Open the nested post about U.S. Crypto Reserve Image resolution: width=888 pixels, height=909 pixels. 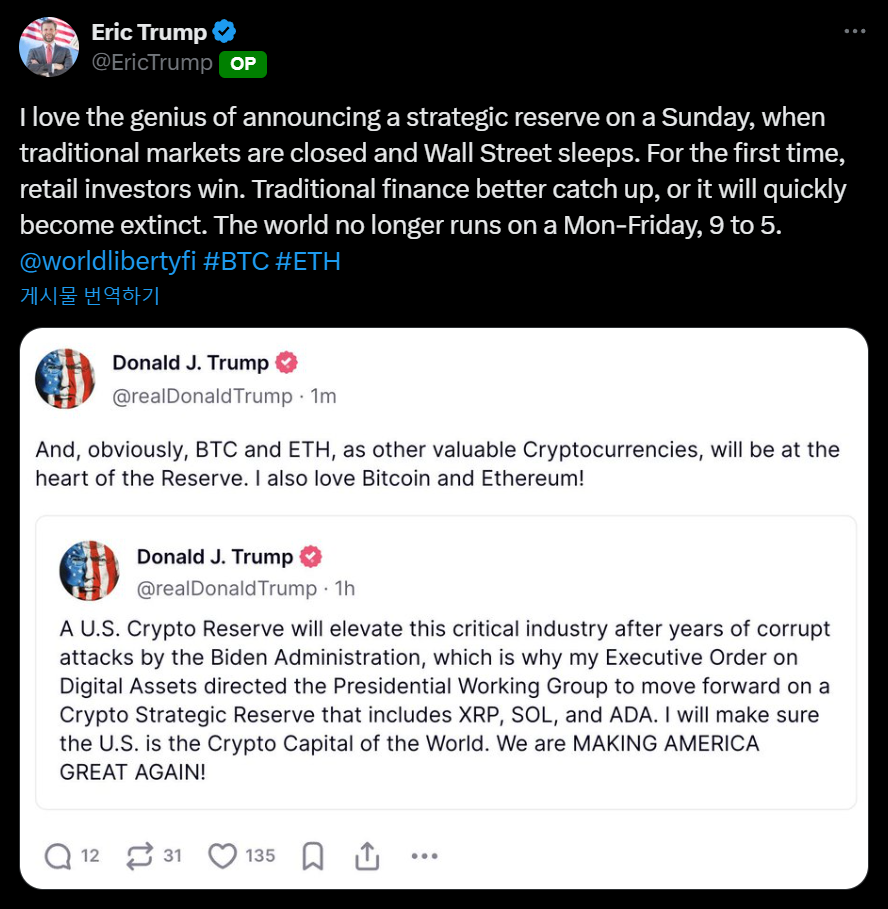445,700
